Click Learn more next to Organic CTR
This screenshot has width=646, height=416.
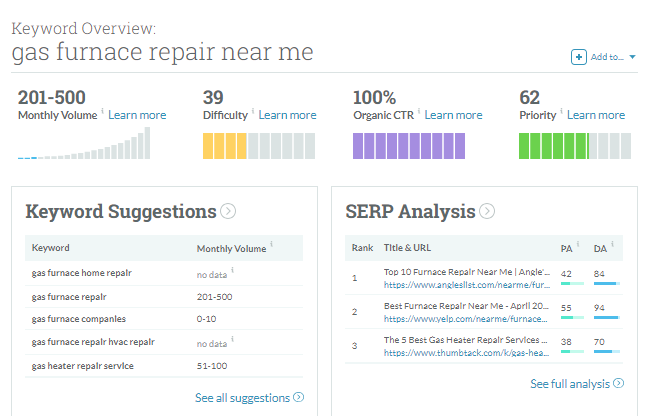tap(454, 115)
